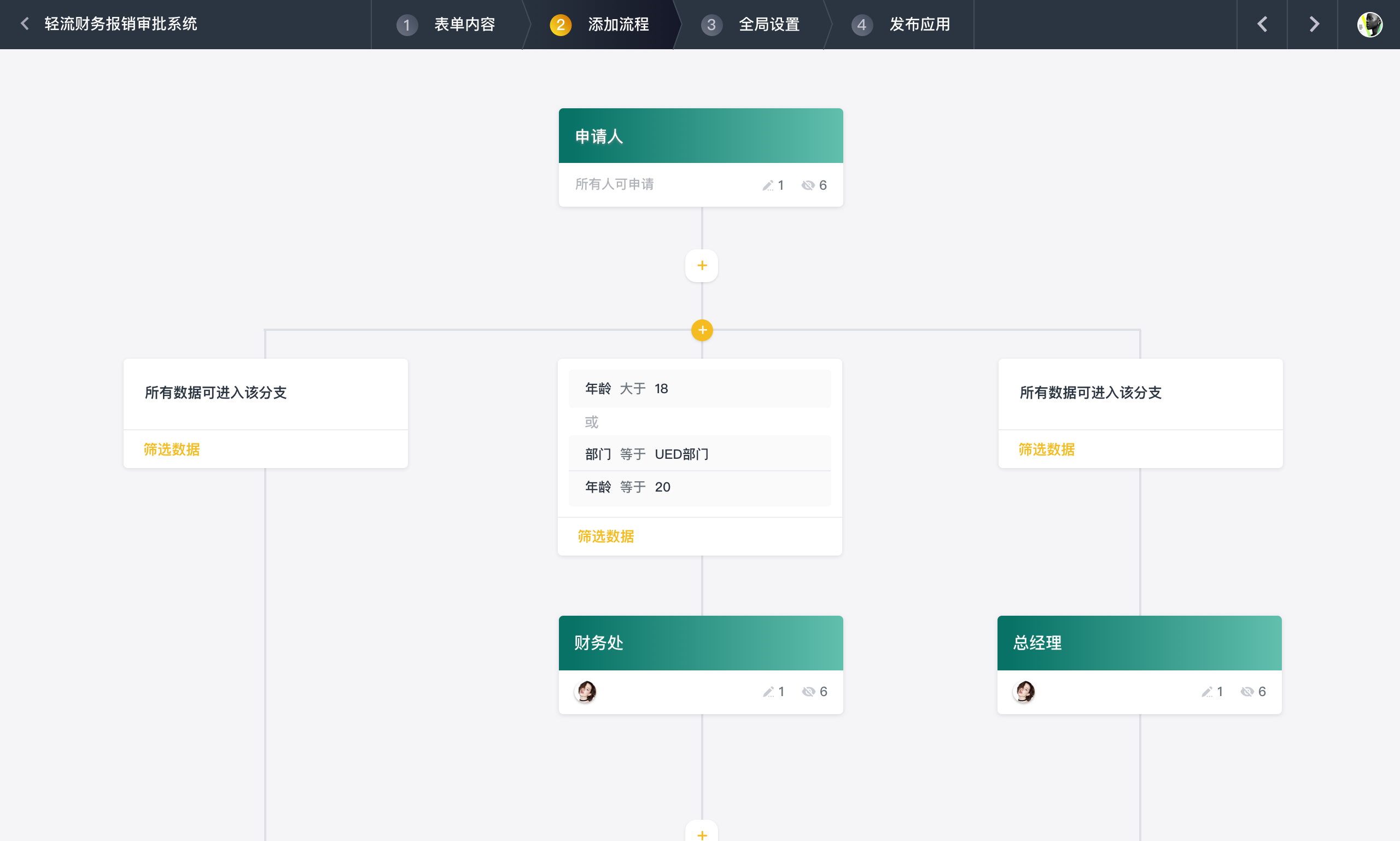Click 所有人可申请 text in 申请人 node
Image resolution: width=1400 pixels, height=841 pixels.
click(614, 184)
